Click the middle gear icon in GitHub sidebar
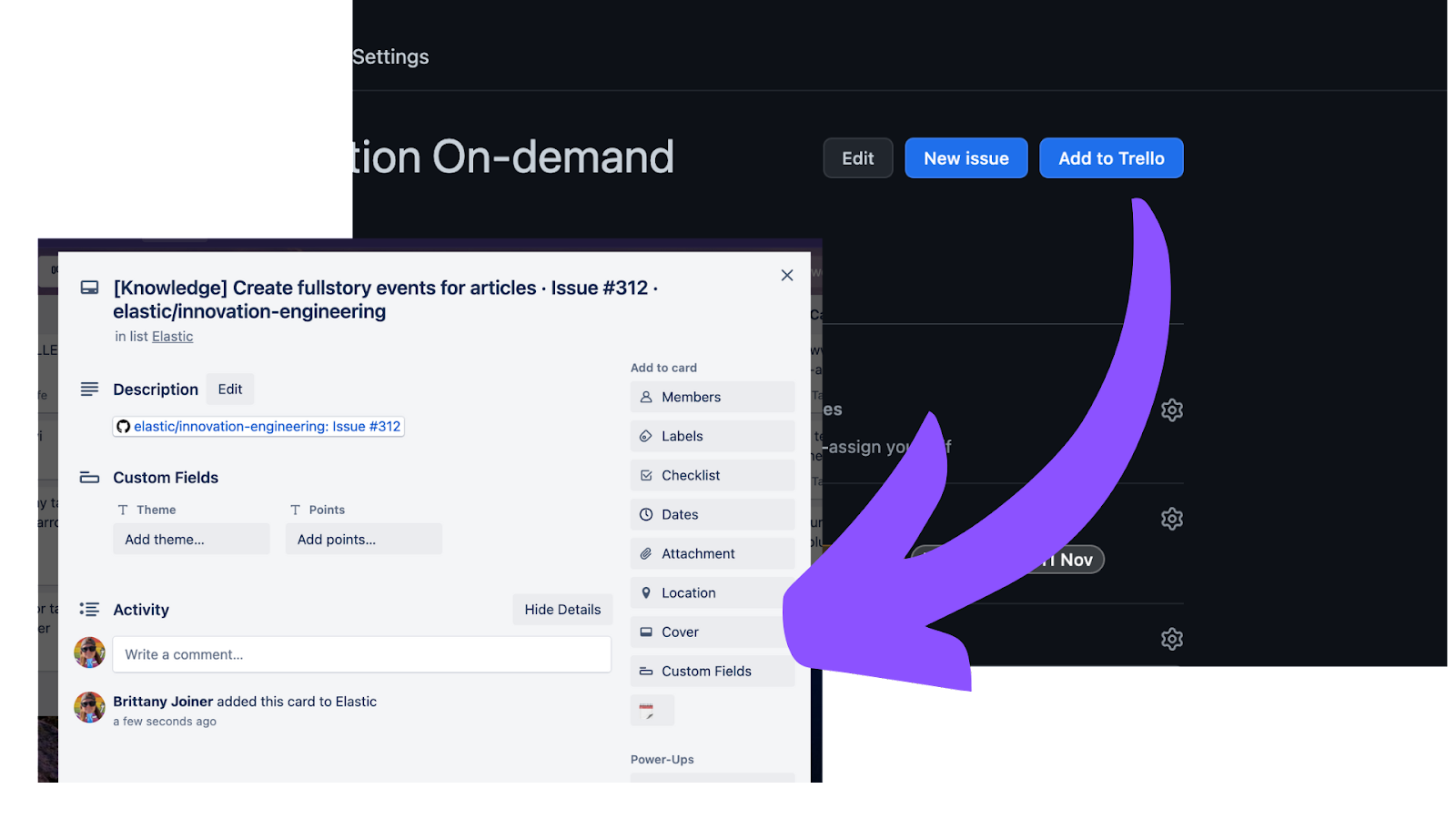This screenshot has height=819, width=1456. 1172,519
